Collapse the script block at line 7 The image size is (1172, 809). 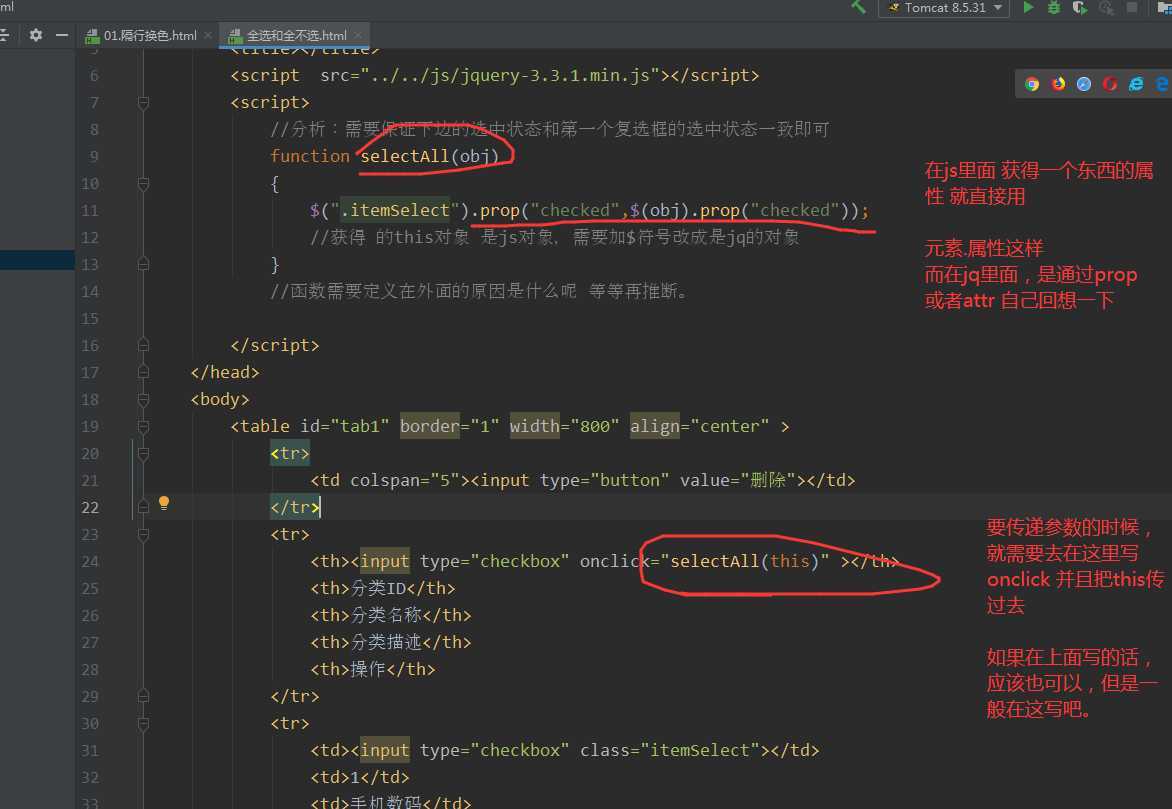click(x=144, y=102)
